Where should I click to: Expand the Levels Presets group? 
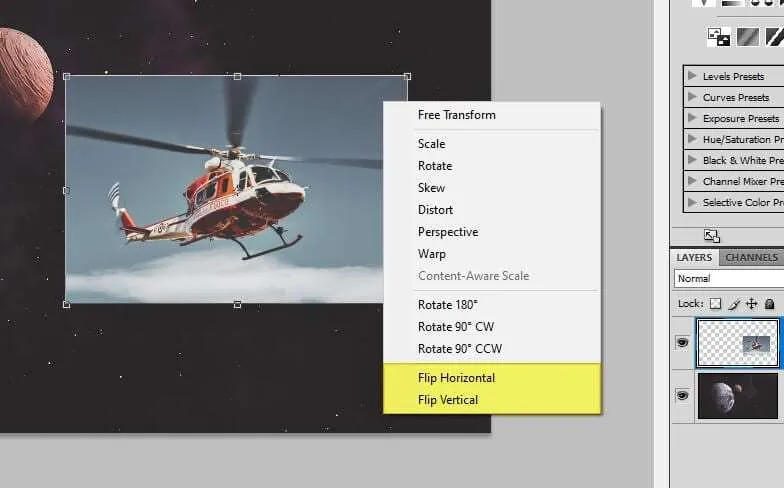click(x=692, y=76)
